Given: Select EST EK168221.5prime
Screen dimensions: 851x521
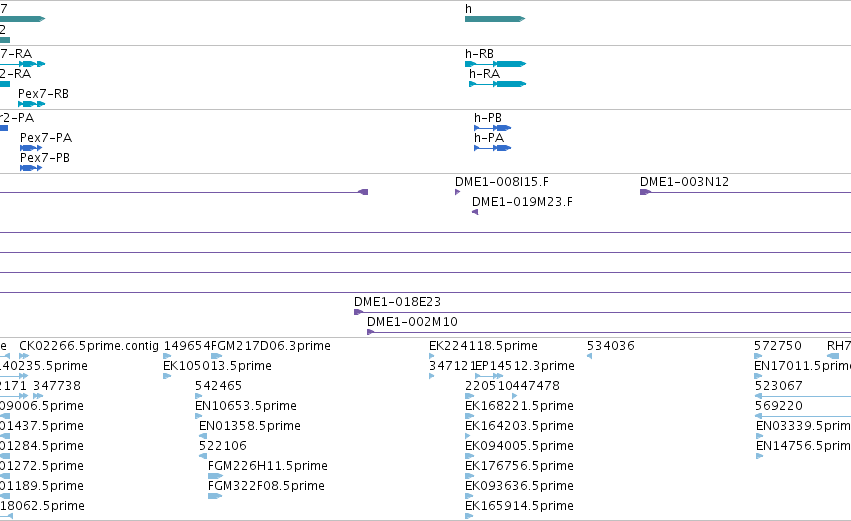Looking at the screenshot, I should click(469, 416).
